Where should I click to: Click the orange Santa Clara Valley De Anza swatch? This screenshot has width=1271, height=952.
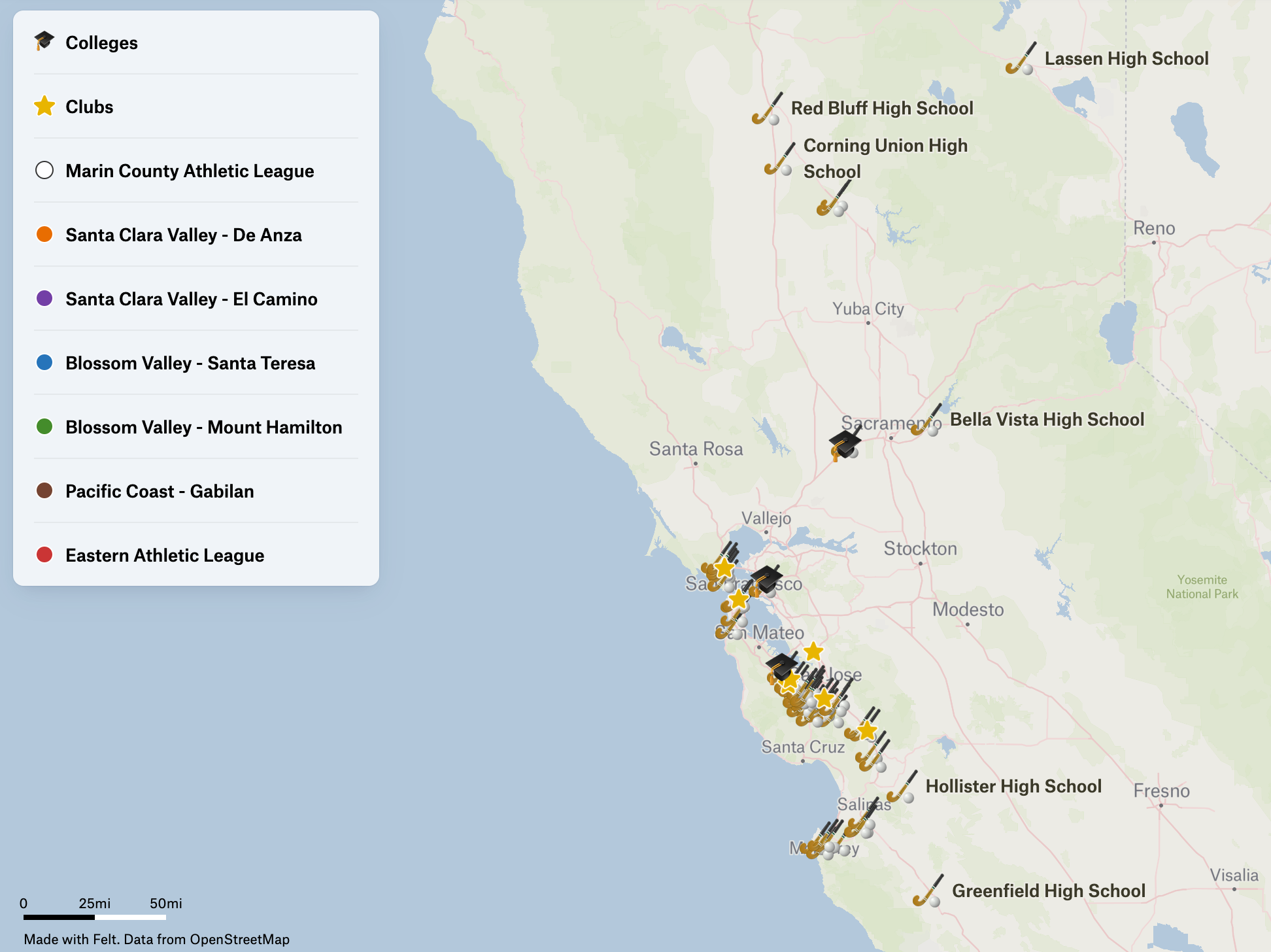click(44, 234)
